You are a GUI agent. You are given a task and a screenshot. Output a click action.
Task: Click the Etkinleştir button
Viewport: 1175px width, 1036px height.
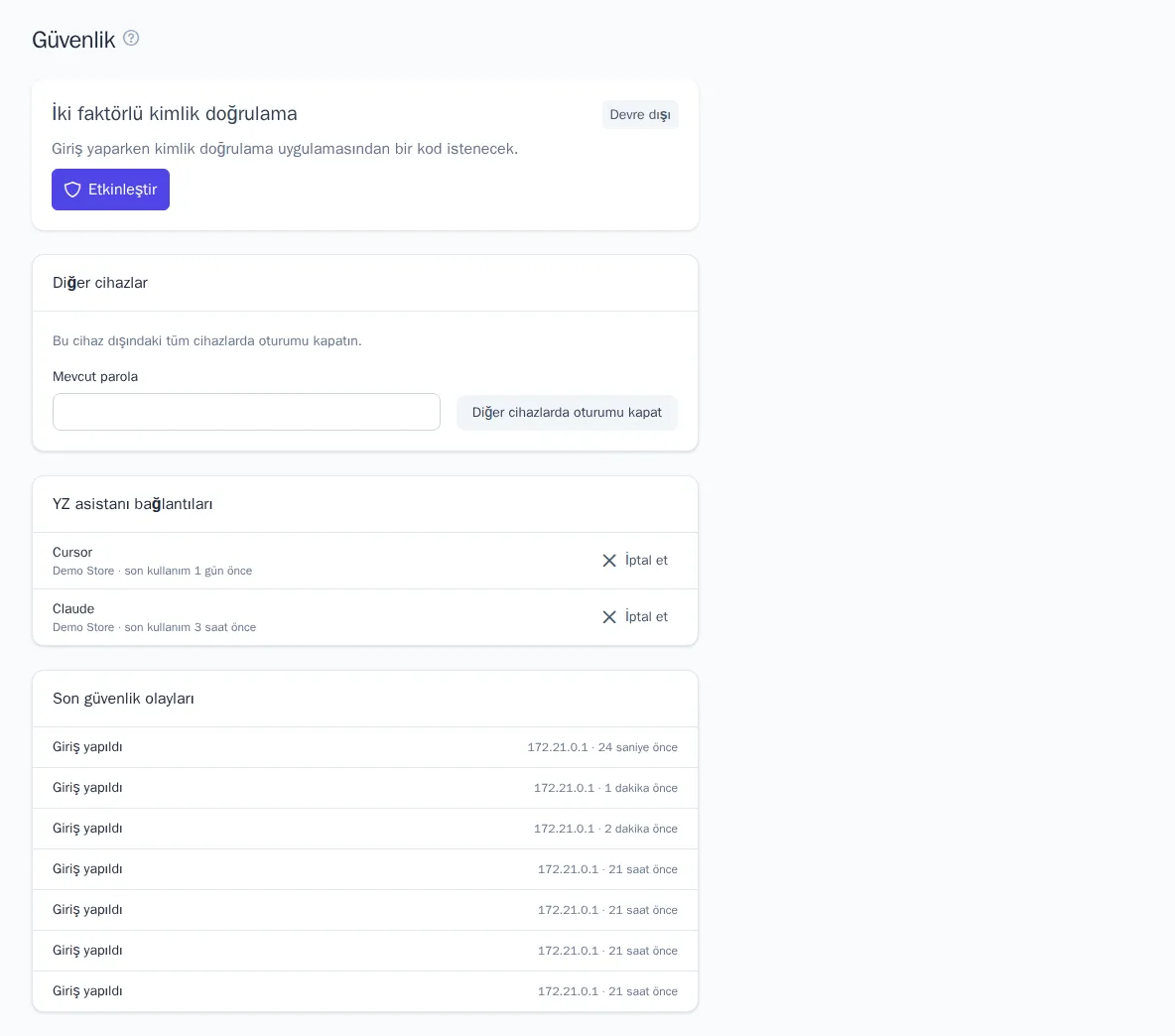pyautogui.click(x=110, y=190)
